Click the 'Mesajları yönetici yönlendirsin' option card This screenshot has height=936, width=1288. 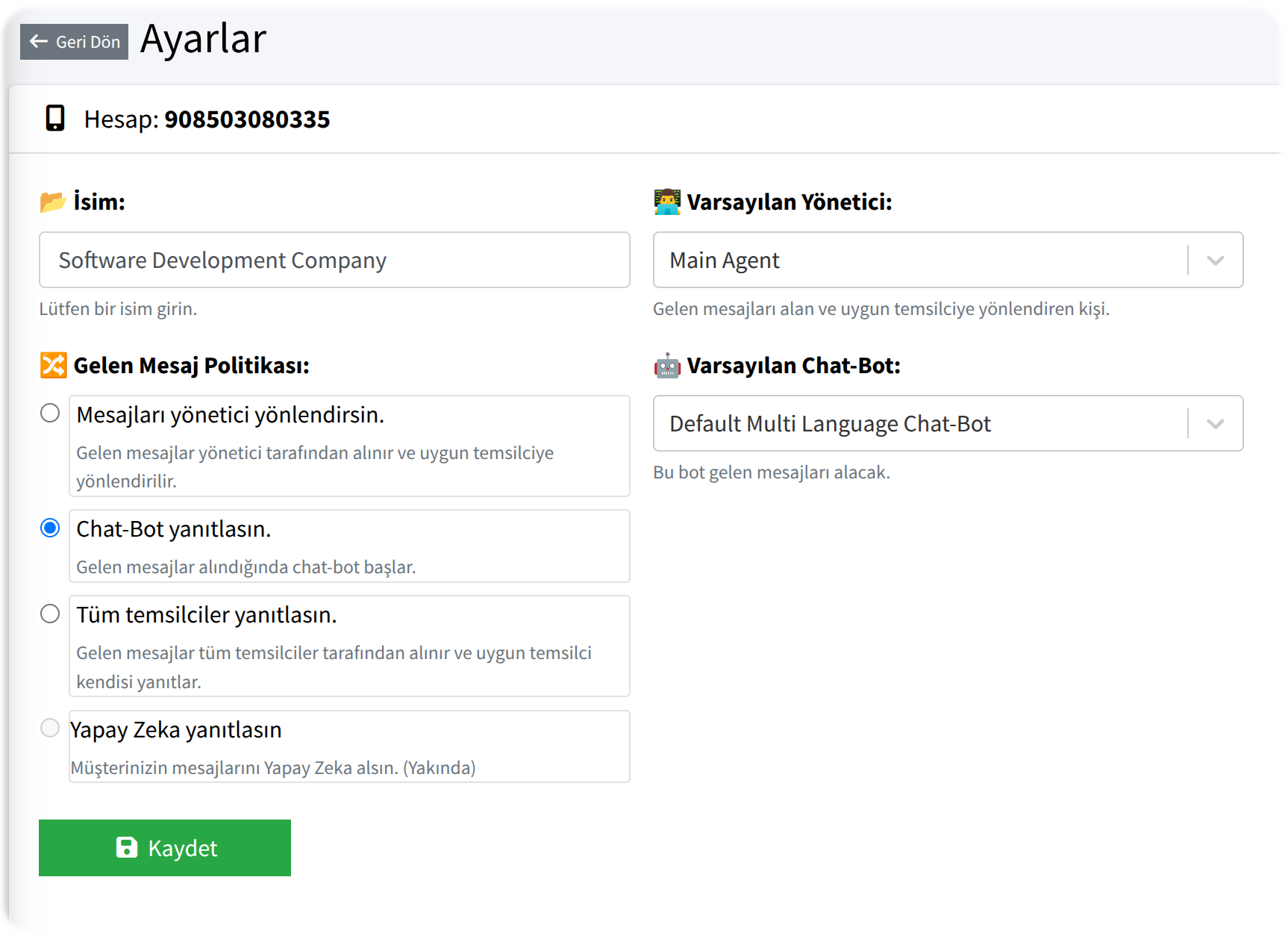(349, 446)
